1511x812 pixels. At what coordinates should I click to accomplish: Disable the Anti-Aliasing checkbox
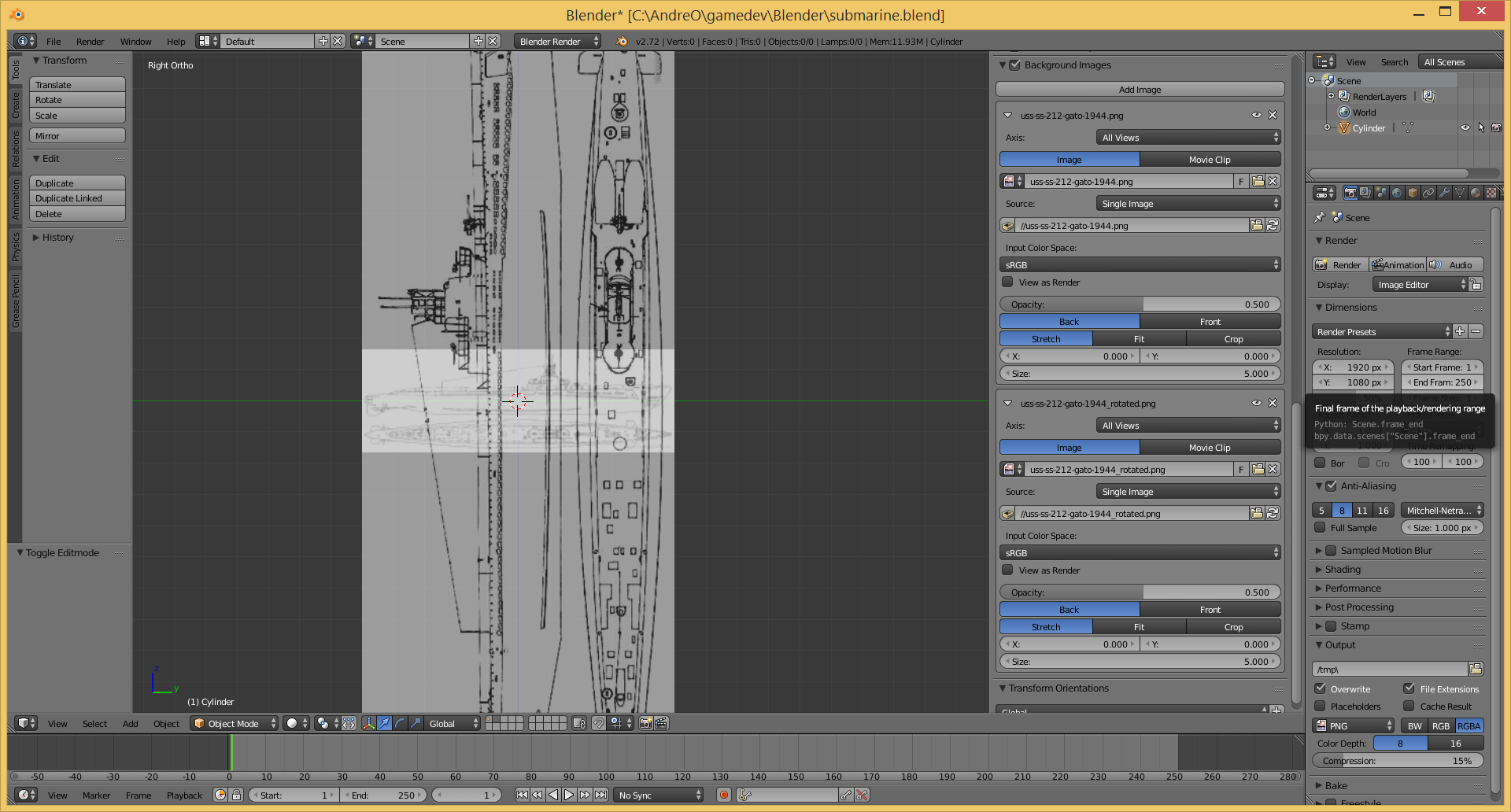[1331, 485]
